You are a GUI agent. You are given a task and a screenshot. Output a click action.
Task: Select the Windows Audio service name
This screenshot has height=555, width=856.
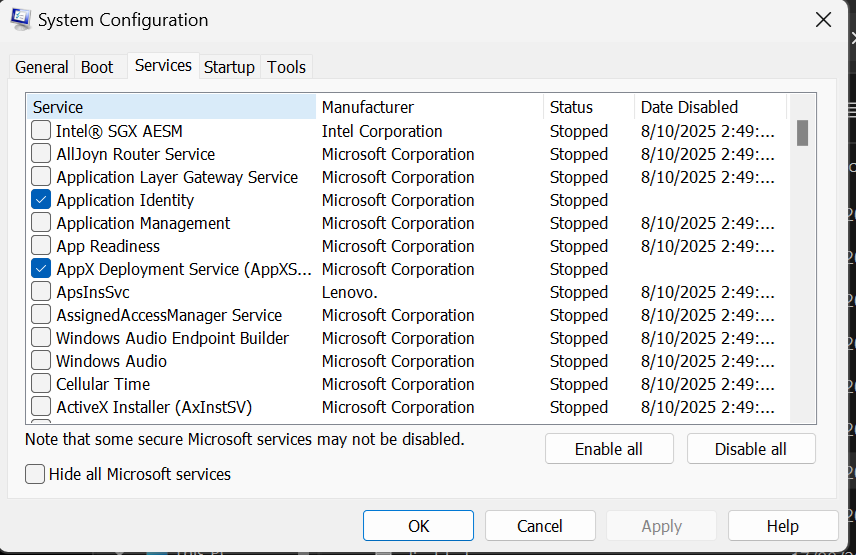[x=111, y=361]
